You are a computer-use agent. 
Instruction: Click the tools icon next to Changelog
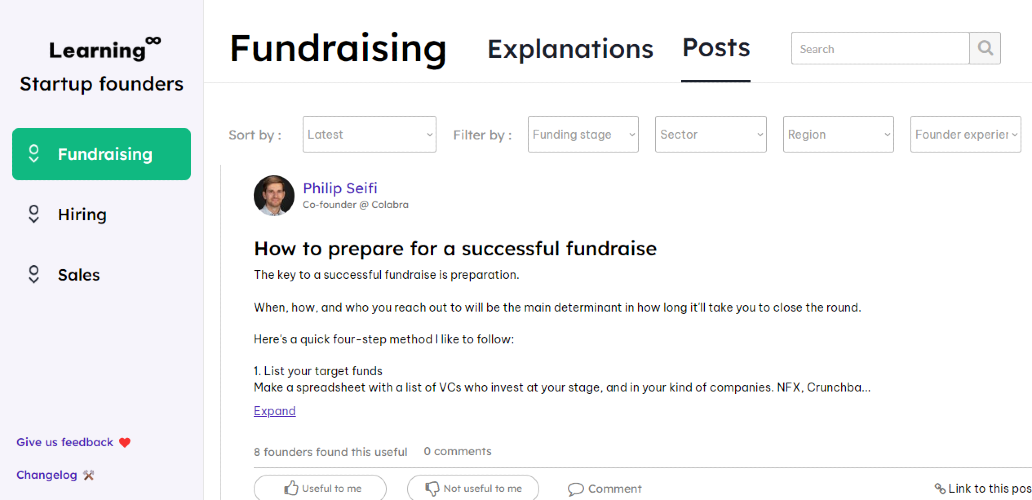tap(89, 475)
